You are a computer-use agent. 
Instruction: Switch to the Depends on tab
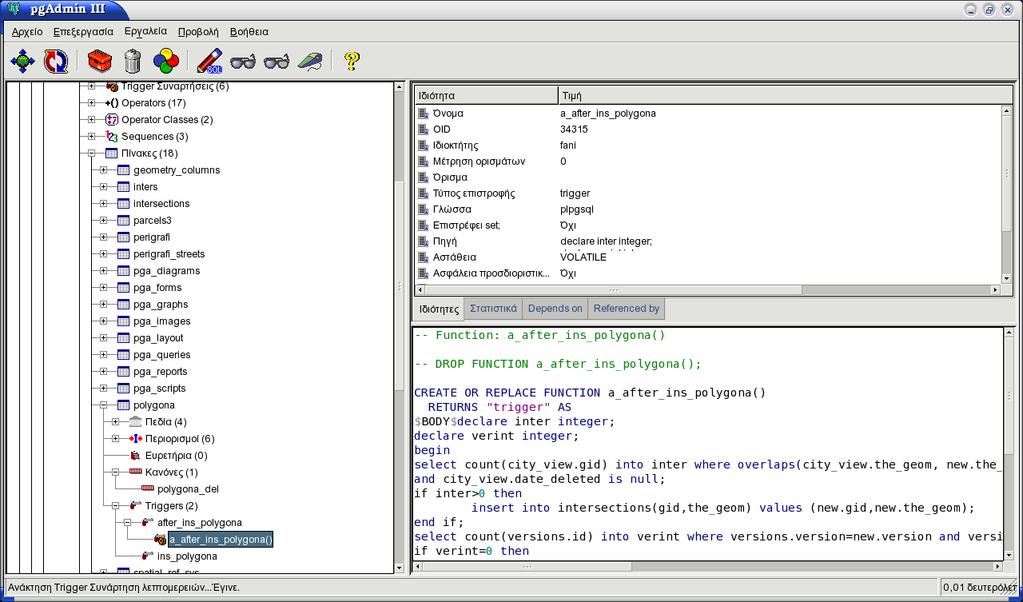click(555, 309)
